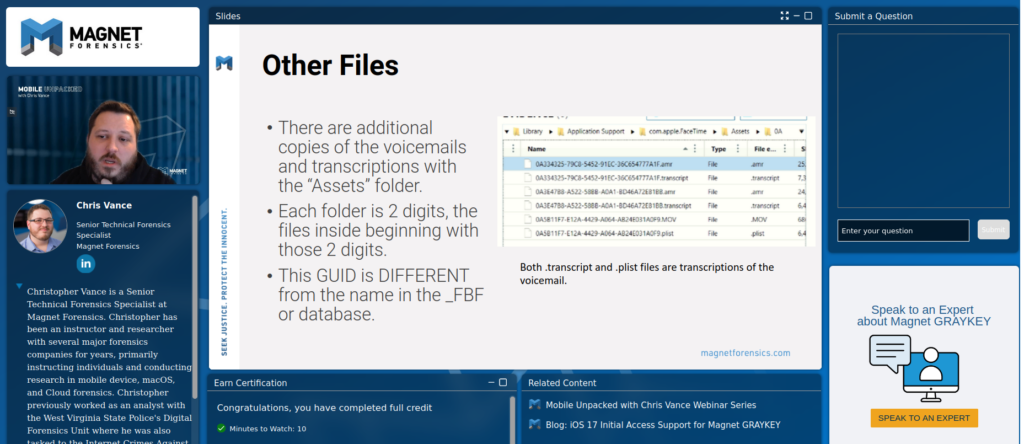This screenshot has width=1024, height=444.
Task: Select the 0A5B11F7-...0F9.plist file name
Action: pyautogui.click(x=605, y=233)
